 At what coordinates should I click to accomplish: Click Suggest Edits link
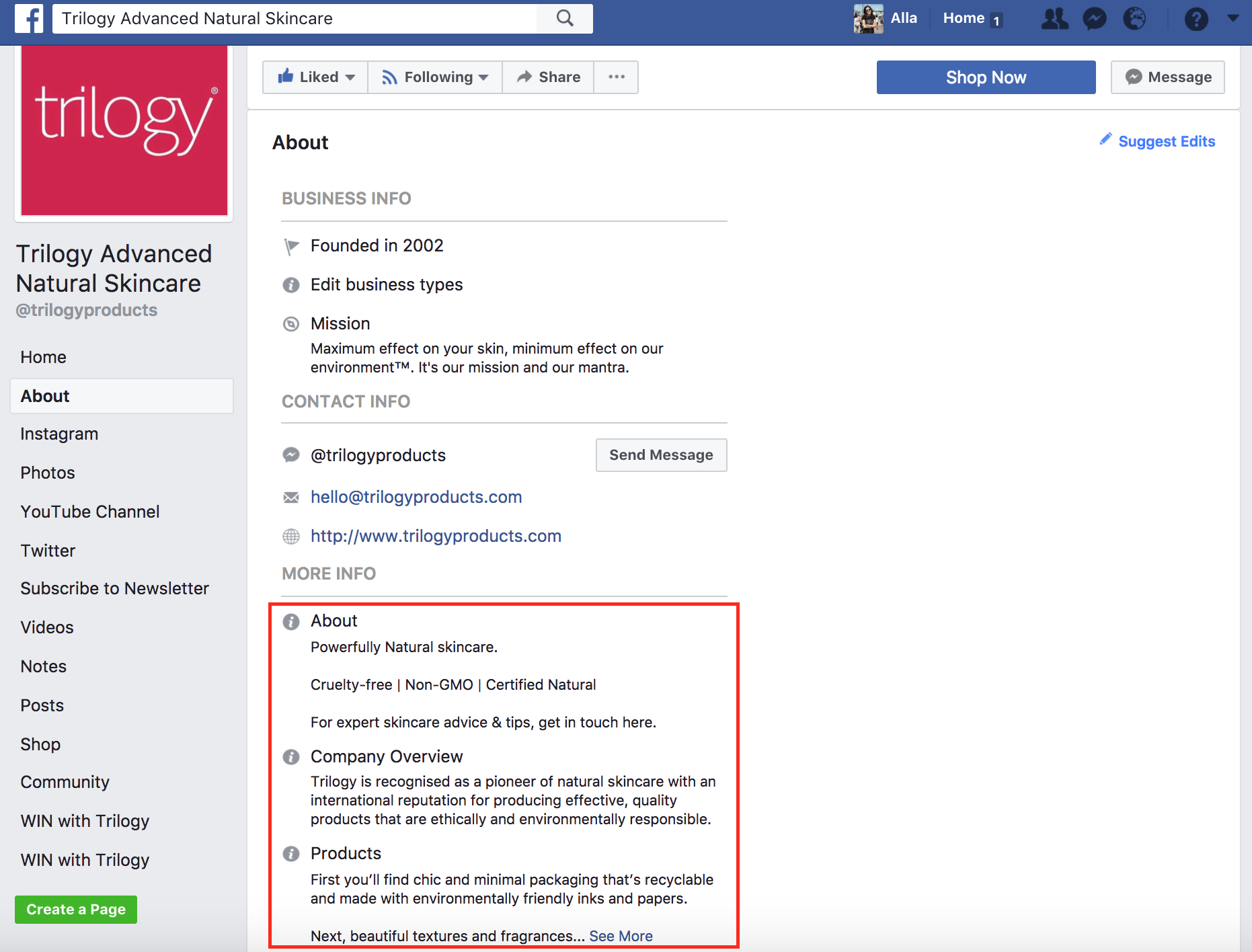point(1157,141)
